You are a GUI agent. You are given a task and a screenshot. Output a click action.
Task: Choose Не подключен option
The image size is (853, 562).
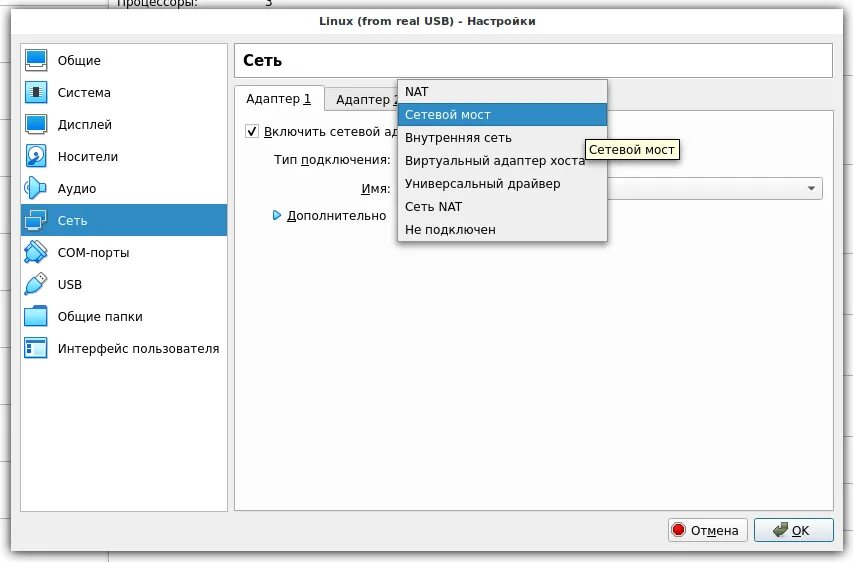[502, 230]
